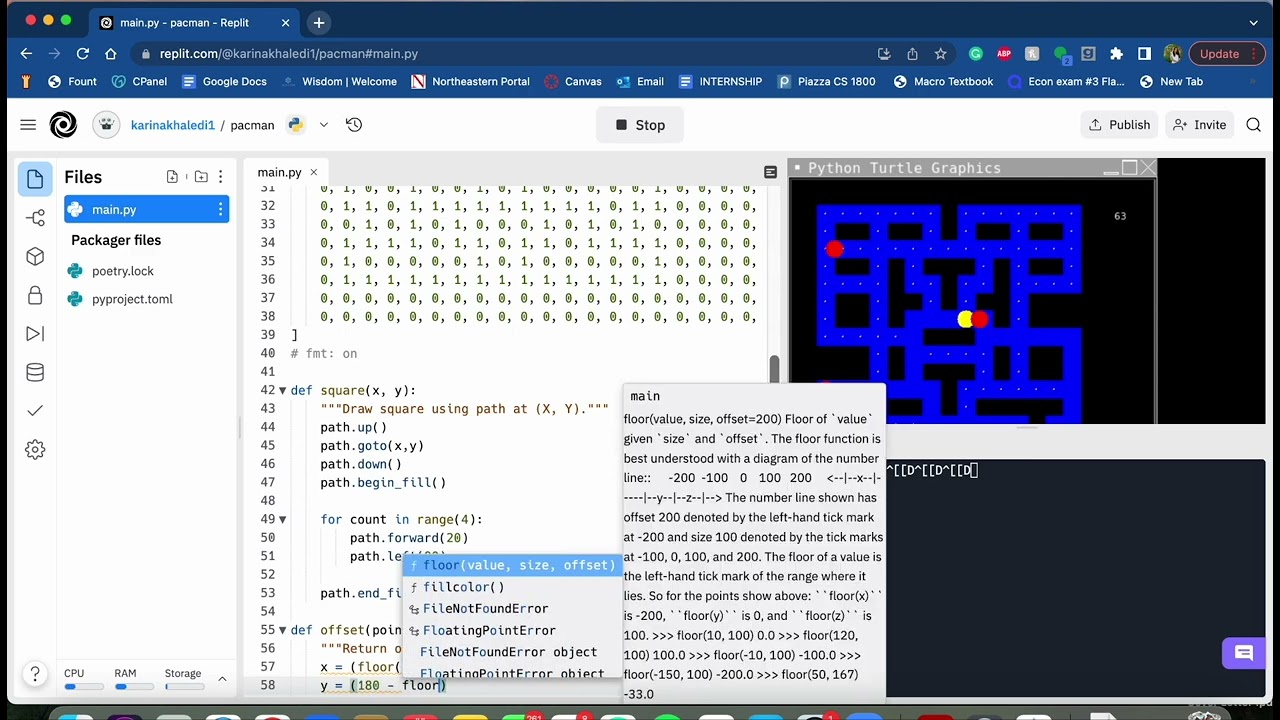The height and width of the screenshot is (720, 1280).
Task: Select the floor(value, size, offset) suggestion
Action: [511, 566]
